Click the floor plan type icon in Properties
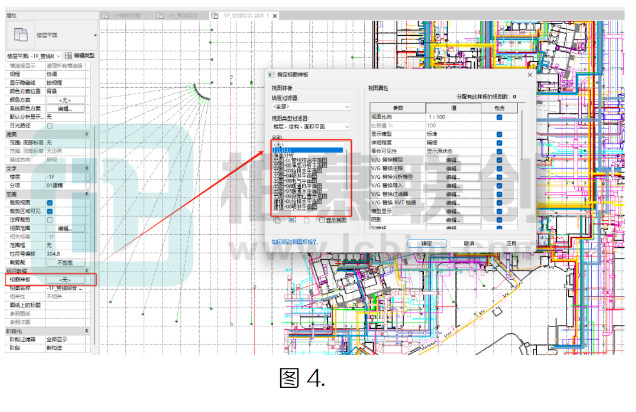Screen dimensions: 636x412 click(20, 35)
